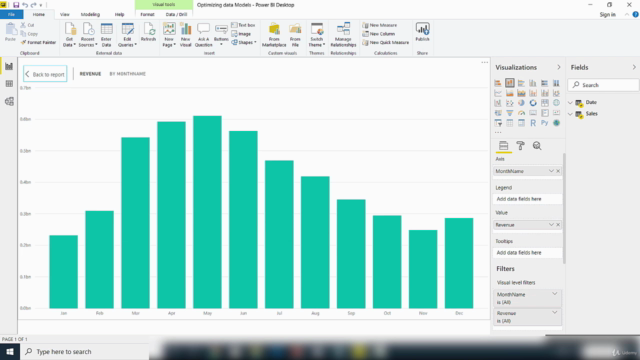Switch to the Modeling ribbon tab
The height and width of the screenshot is (360, 640).
90,14
